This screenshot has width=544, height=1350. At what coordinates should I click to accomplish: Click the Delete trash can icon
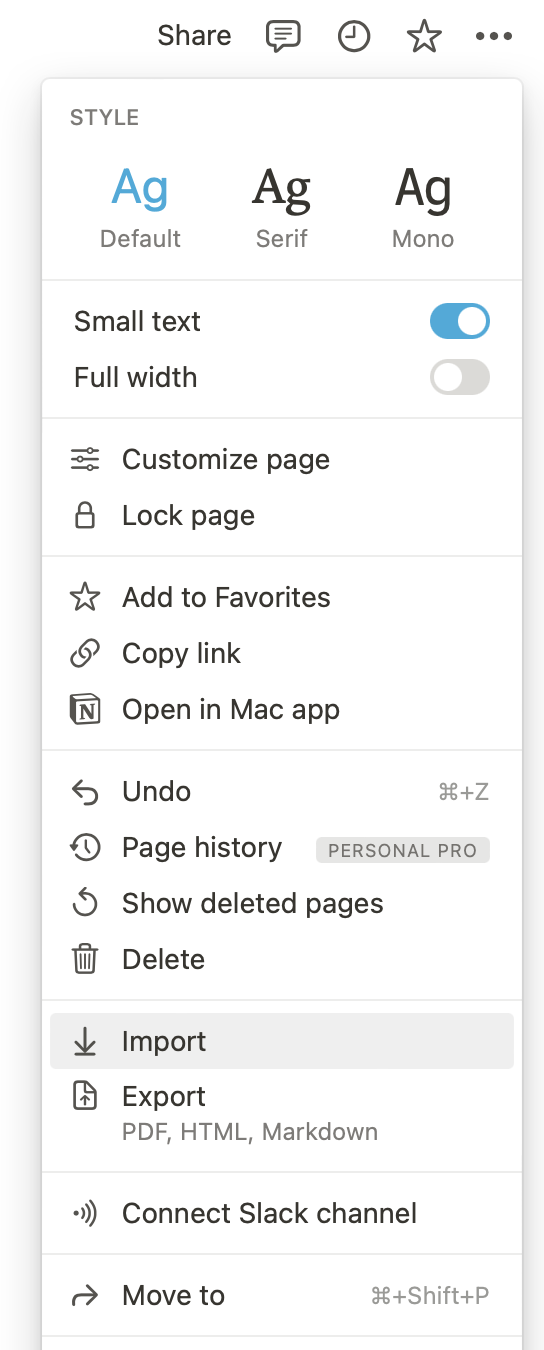pyautogui.click(x=85, y=959)
